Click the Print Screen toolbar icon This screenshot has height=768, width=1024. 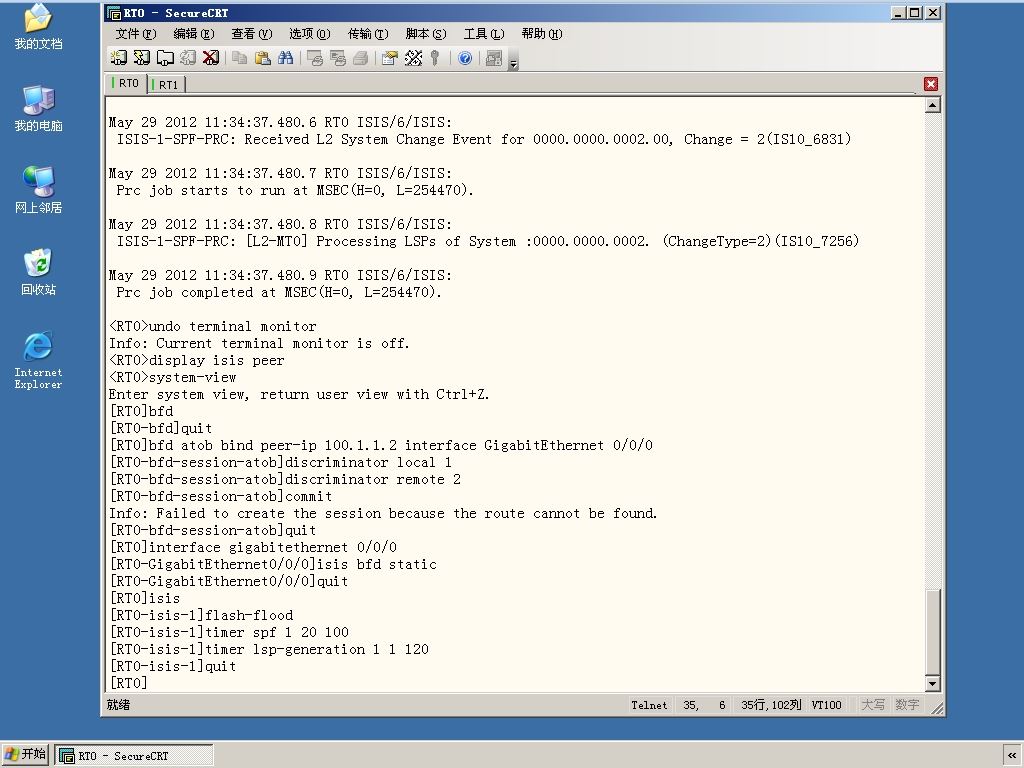click(315, 58)
